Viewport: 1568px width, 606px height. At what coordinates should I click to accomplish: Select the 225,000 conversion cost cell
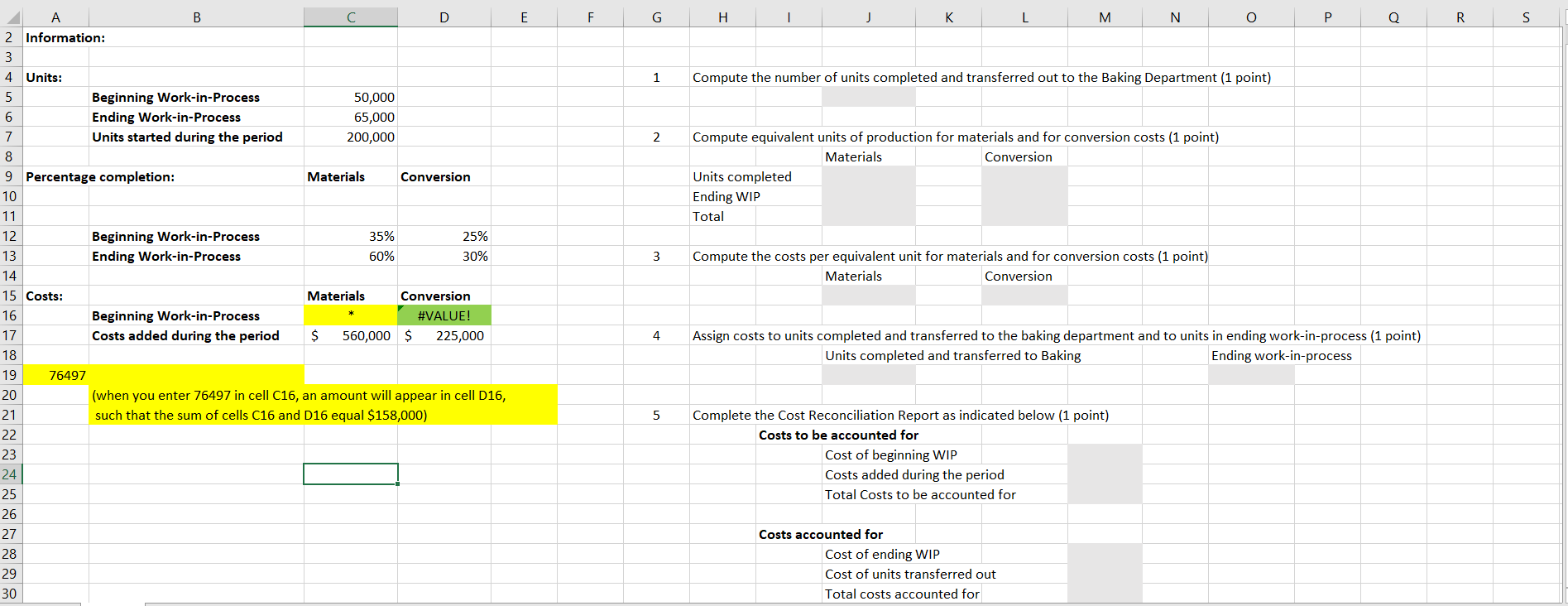pos(444,335)
